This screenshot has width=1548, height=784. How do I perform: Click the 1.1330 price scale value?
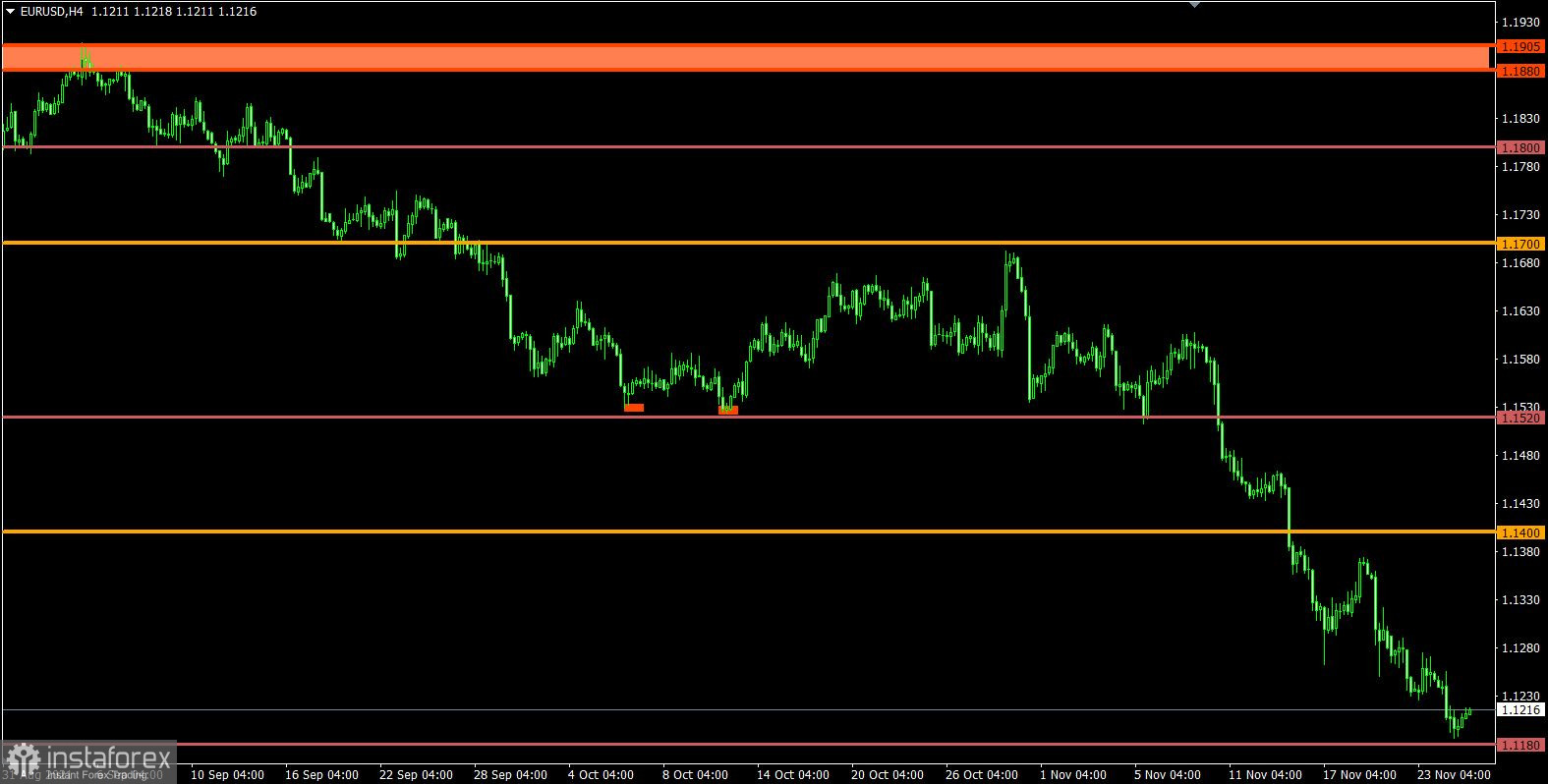[x=1521, y=599]
